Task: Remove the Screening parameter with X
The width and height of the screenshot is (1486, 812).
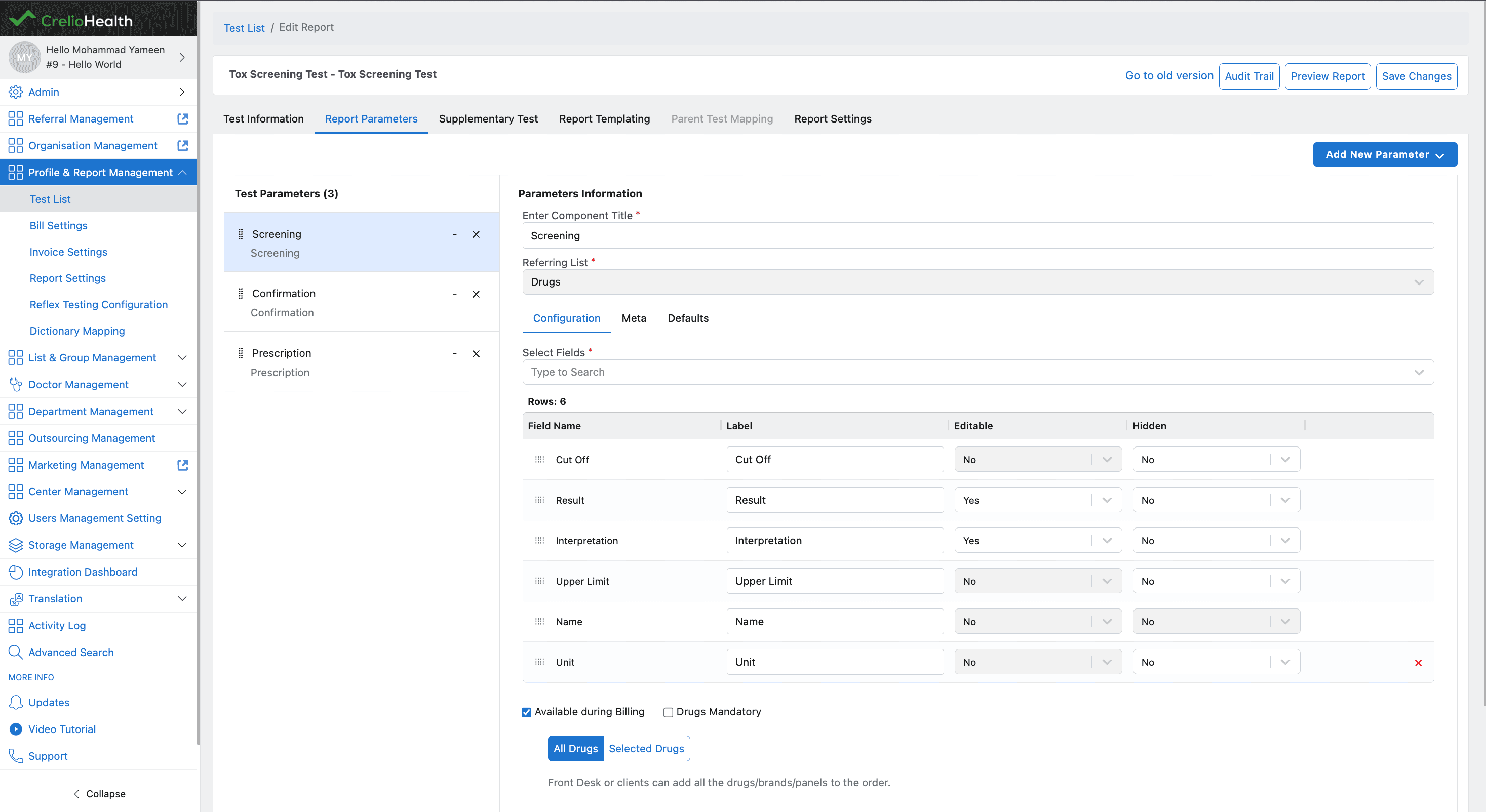Action: click(x=476, y=234)
